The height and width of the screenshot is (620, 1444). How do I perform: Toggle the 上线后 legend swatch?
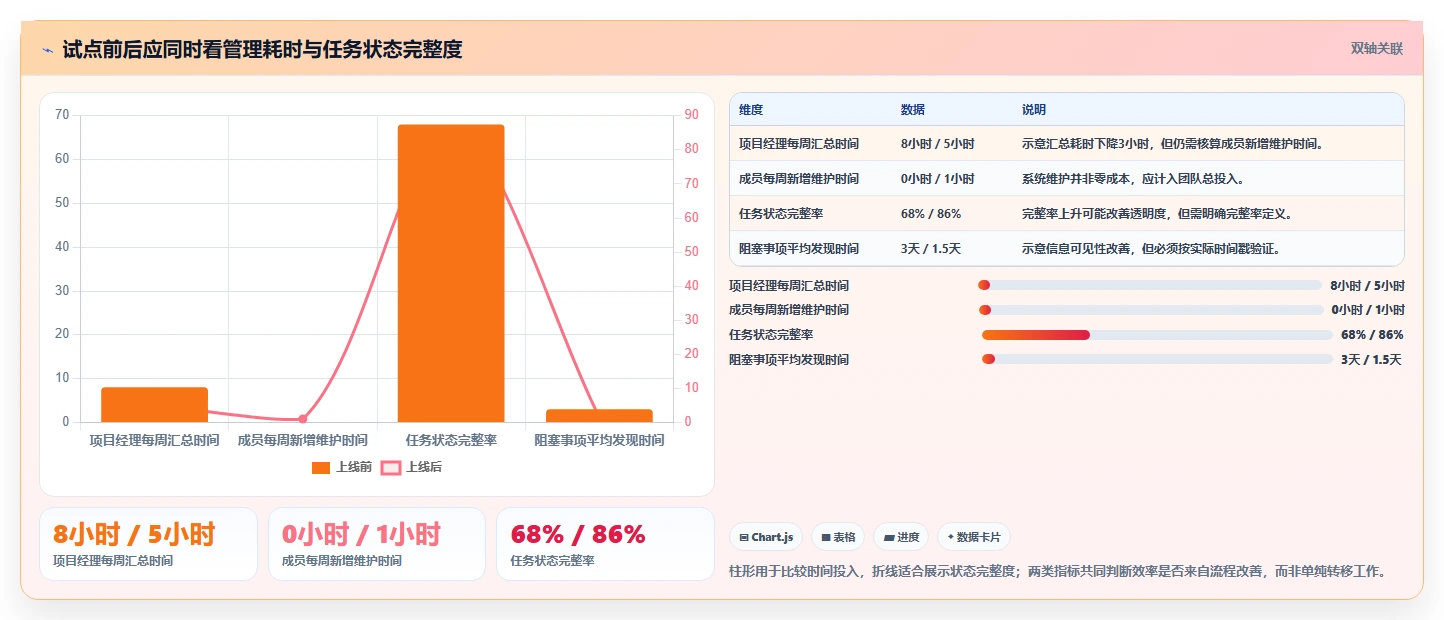click(391, 467)
